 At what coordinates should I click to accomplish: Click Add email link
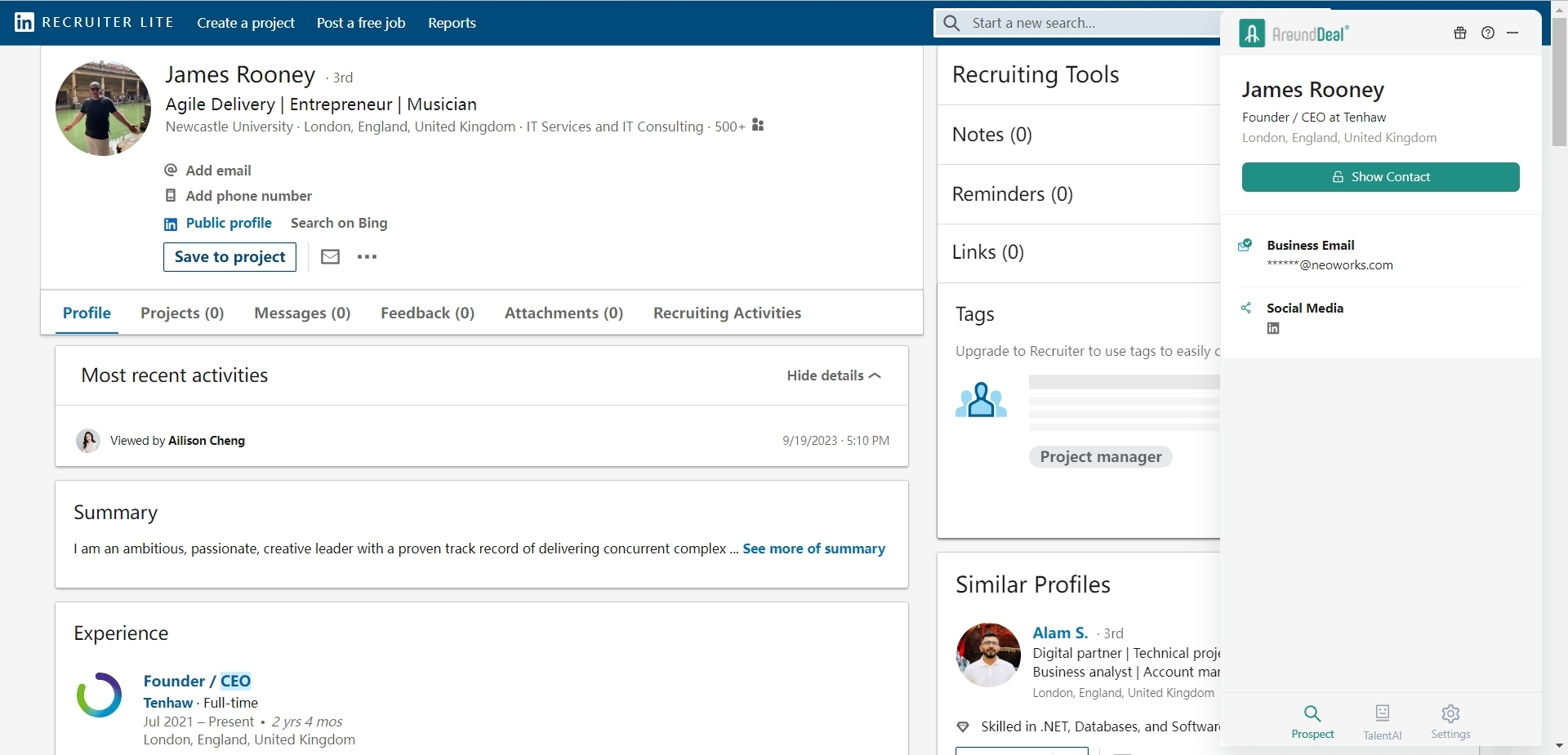tap(218, 170)
